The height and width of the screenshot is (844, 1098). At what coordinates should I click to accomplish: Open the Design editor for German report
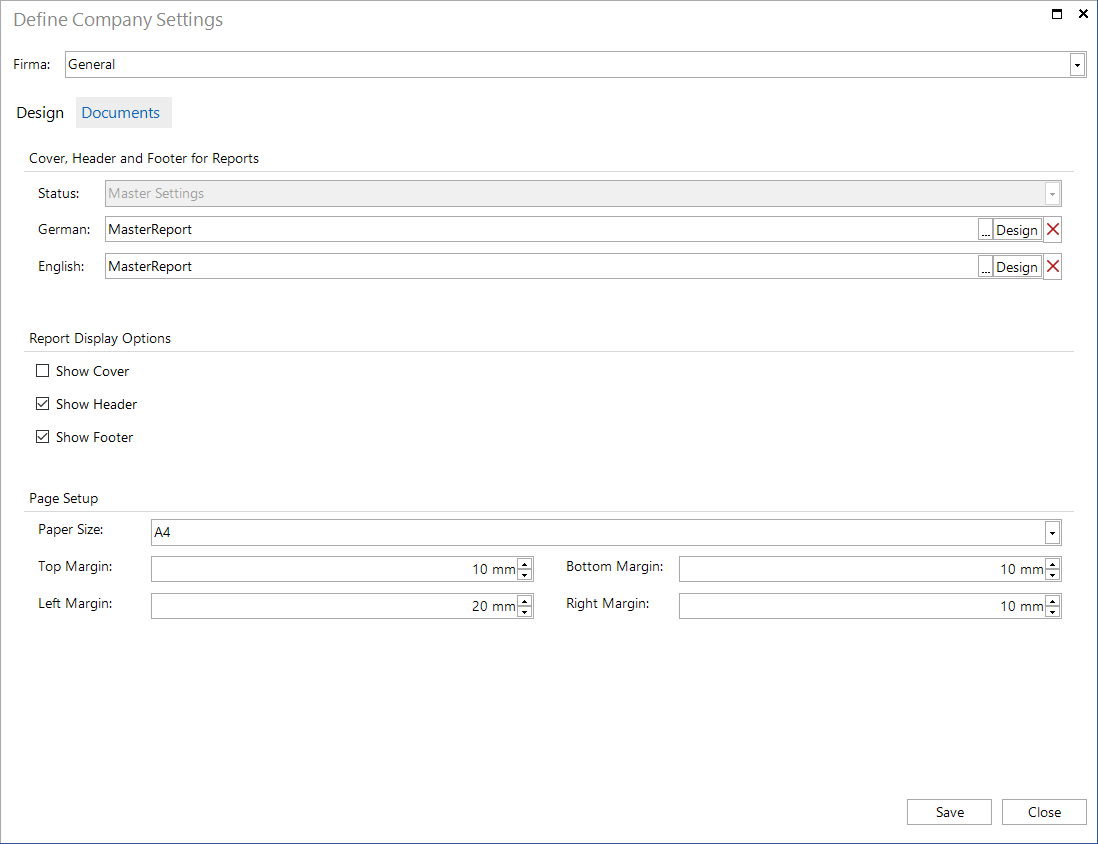[x=1017, y=229]
